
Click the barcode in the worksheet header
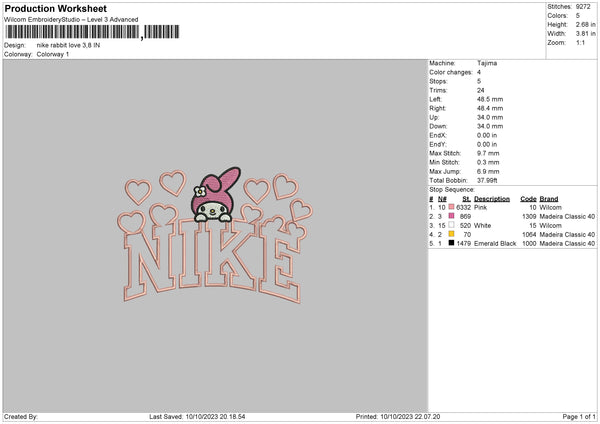tap(92, 32)
